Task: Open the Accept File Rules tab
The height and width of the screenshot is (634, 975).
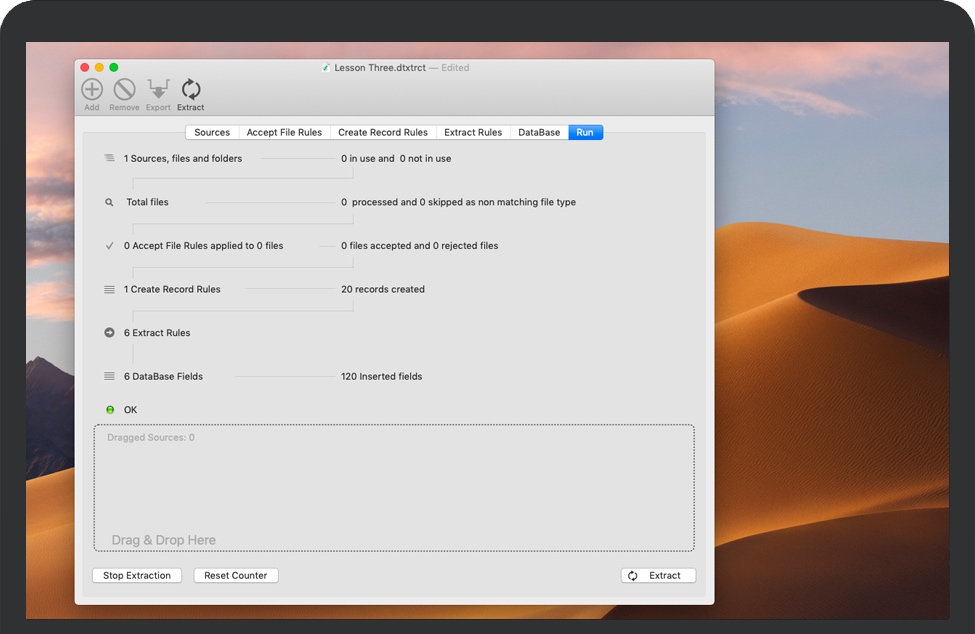Action: 286,131
